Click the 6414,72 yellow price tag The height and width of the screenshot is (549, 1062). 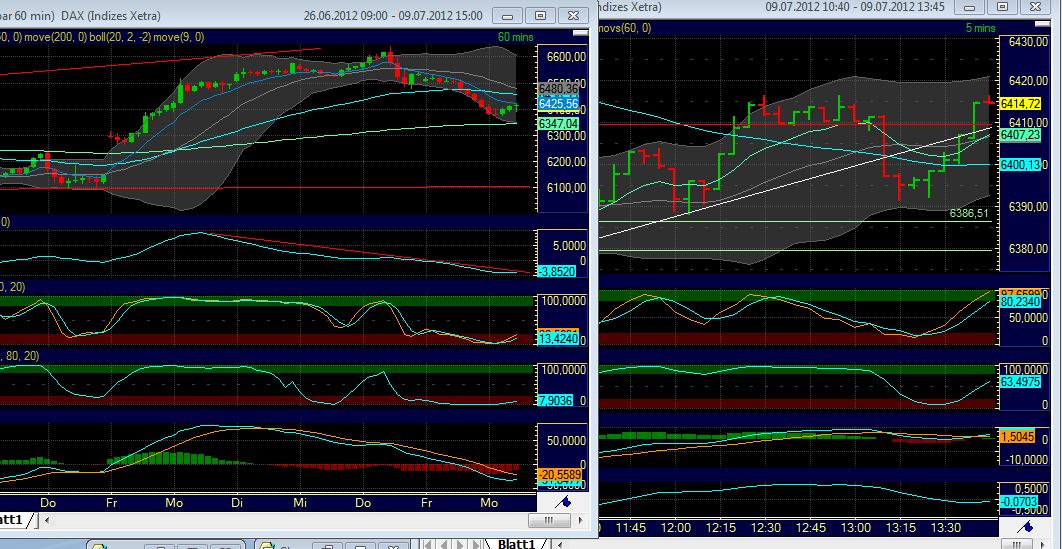pyautogui.click(x=1020, y=104)
